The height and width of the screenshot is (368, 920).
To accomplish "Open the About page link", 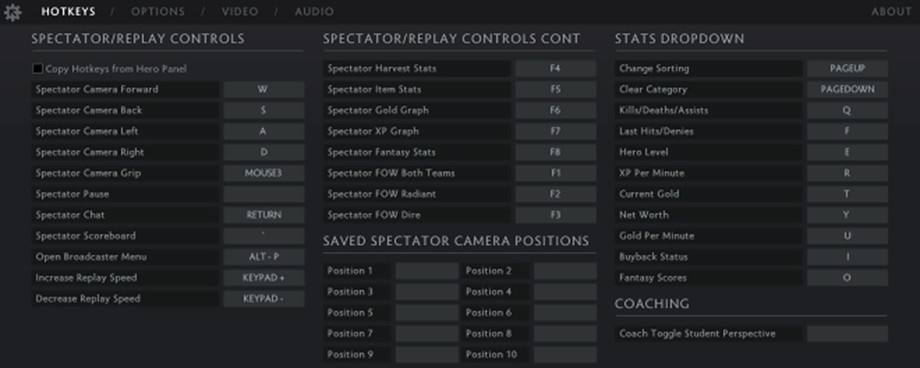I will point(891,11).
